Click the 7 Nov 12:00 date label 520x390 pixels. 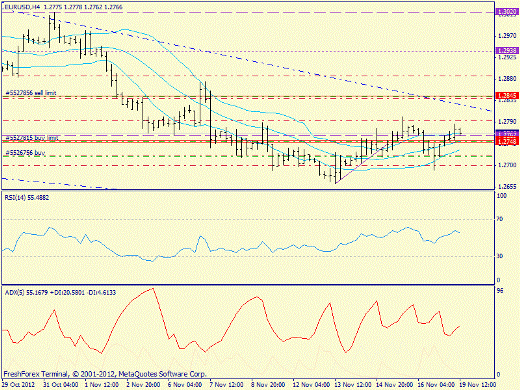[227, 384]
